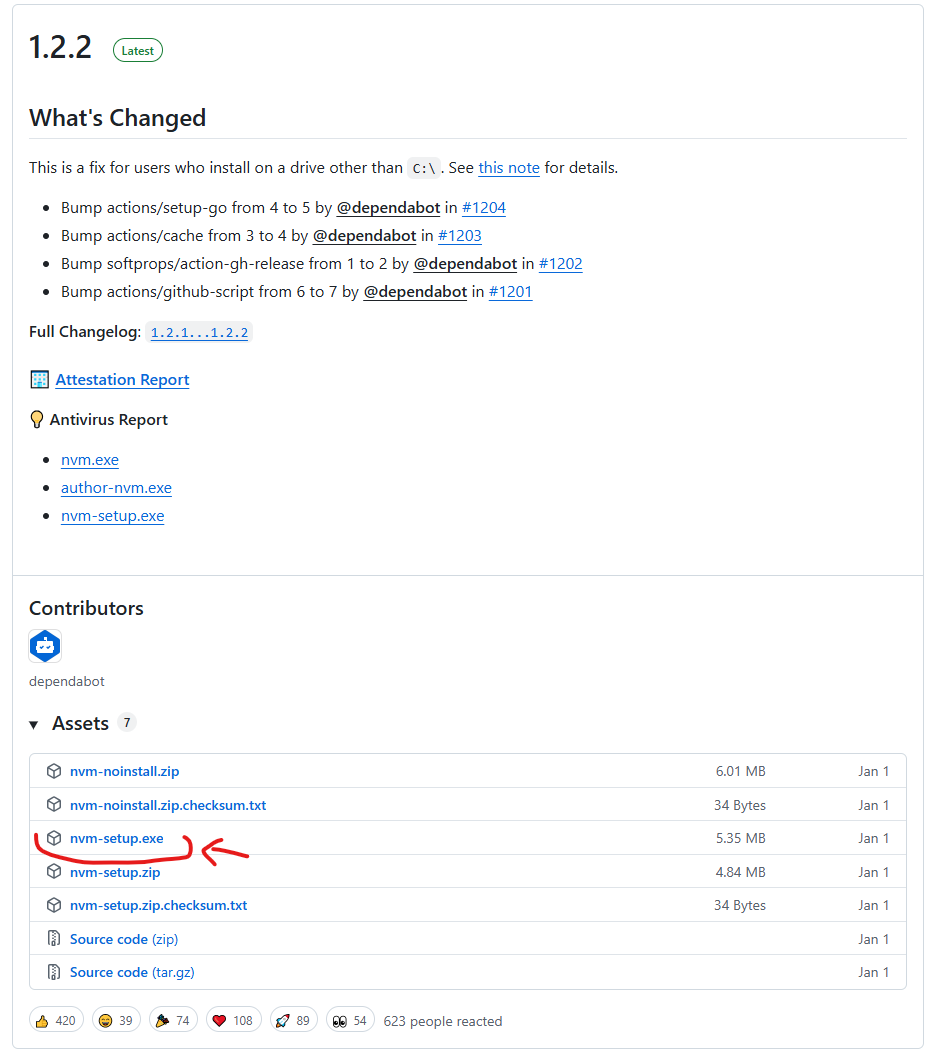
Task: React with heart emoji (108)
Action: pyautogui.click(x=233, y=1020)
